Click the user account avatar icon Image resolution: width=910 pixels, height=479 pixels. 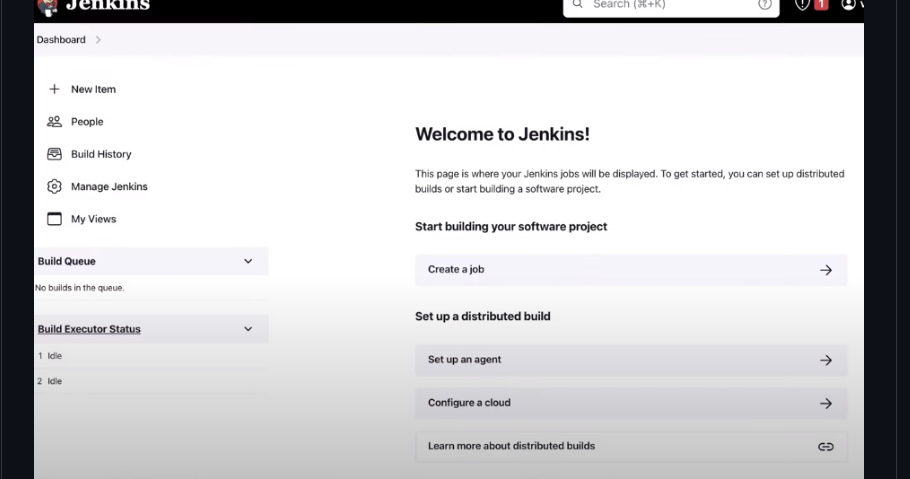848,5
